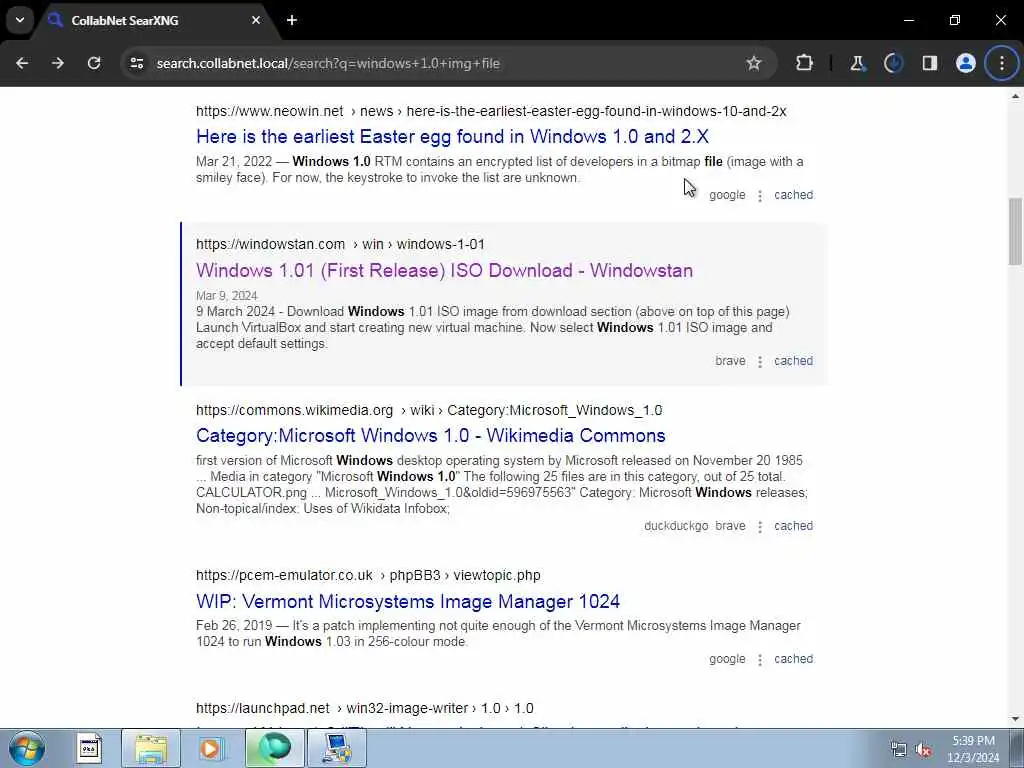Click the network status tray icon
The width and height of the screenshot is (1024, 768).
click(x=899, y=750)
